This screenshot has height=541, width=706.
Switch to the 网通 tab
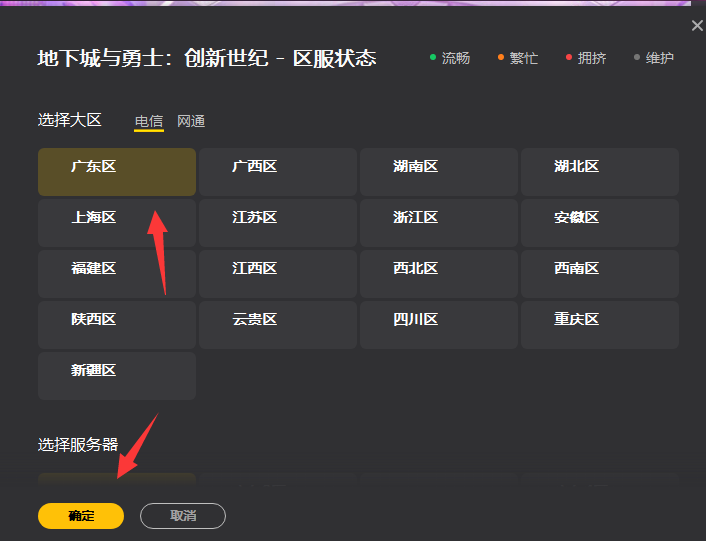tap(191, 121)
